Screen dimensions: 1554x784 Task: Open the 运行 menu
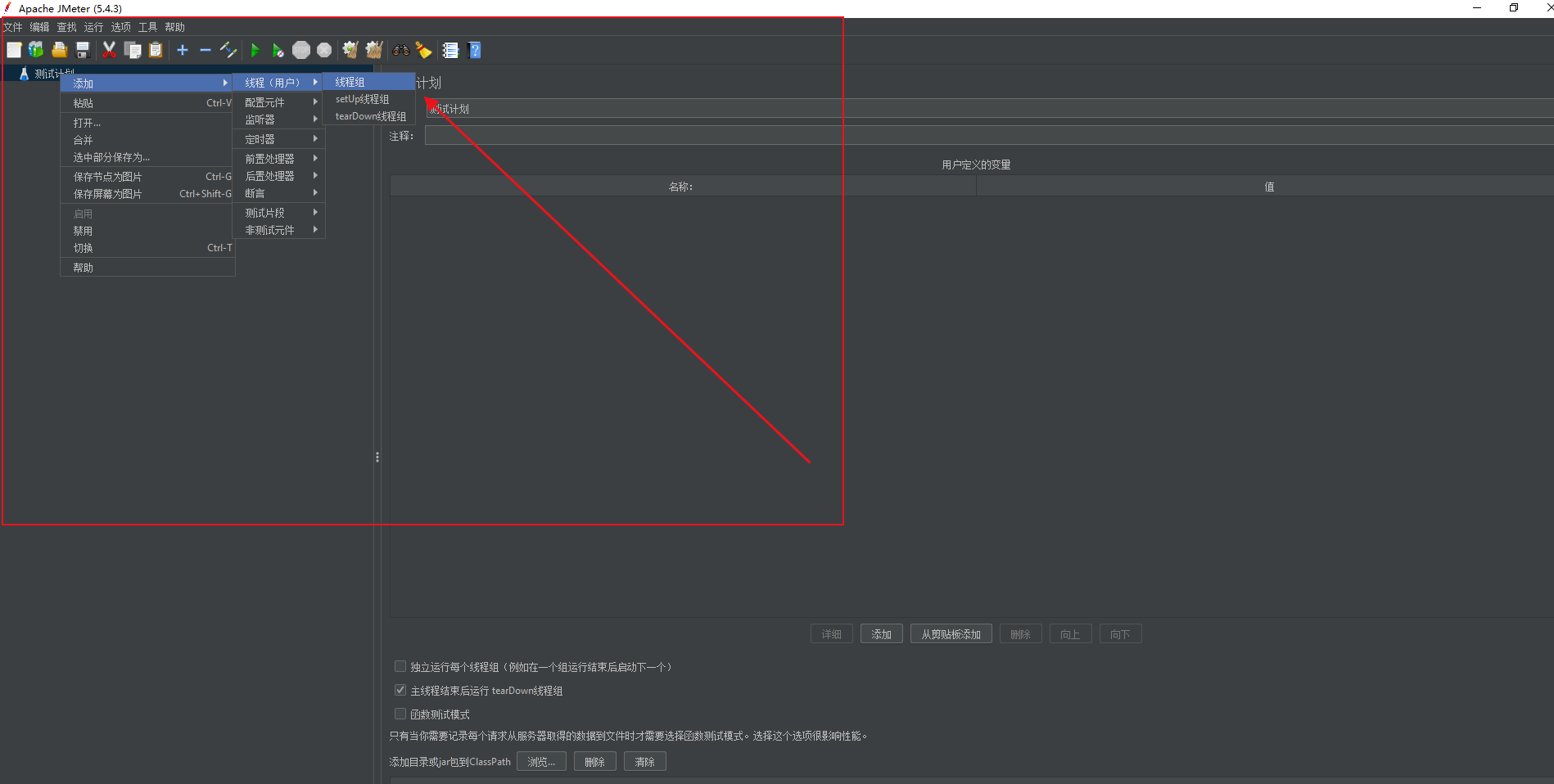coord(94,27)
